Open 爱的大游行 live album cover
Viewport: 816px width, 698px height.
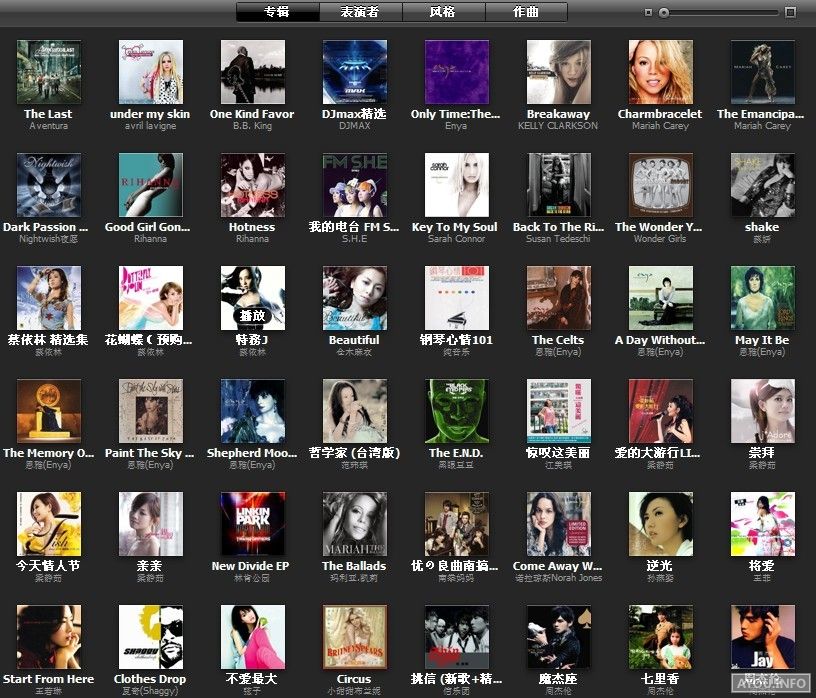pos(661,411)
